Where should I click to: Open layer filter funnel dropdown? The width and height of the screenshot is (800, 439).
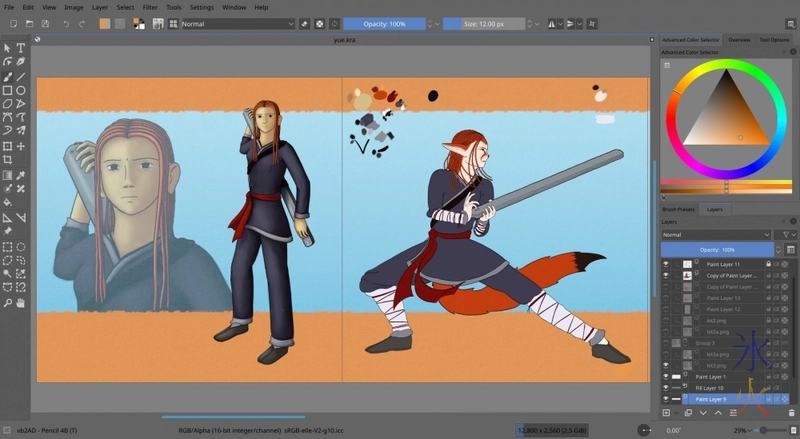787,234
